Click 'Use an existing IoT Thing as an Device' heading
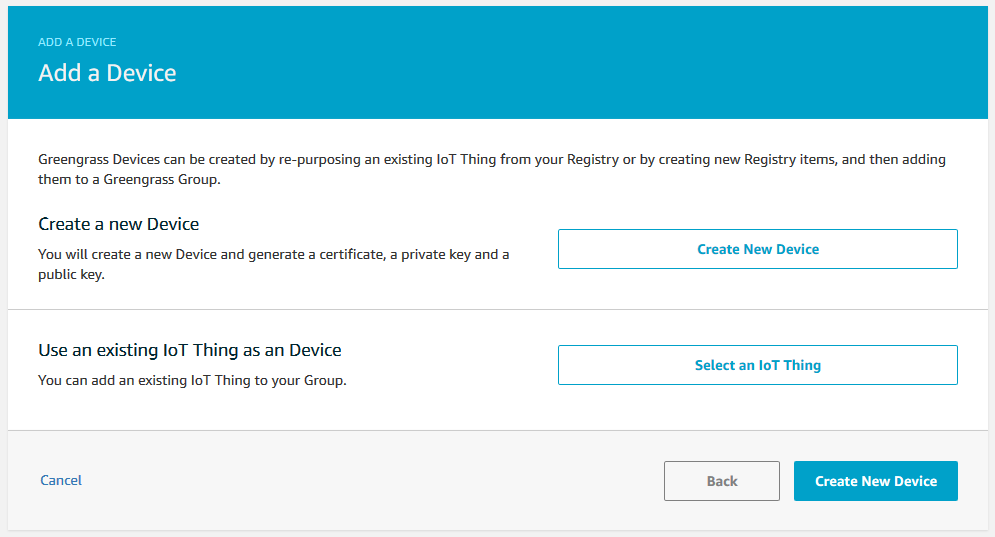This screenshot has height=537, width=995. pyautogui.click(x=190, y=350)
